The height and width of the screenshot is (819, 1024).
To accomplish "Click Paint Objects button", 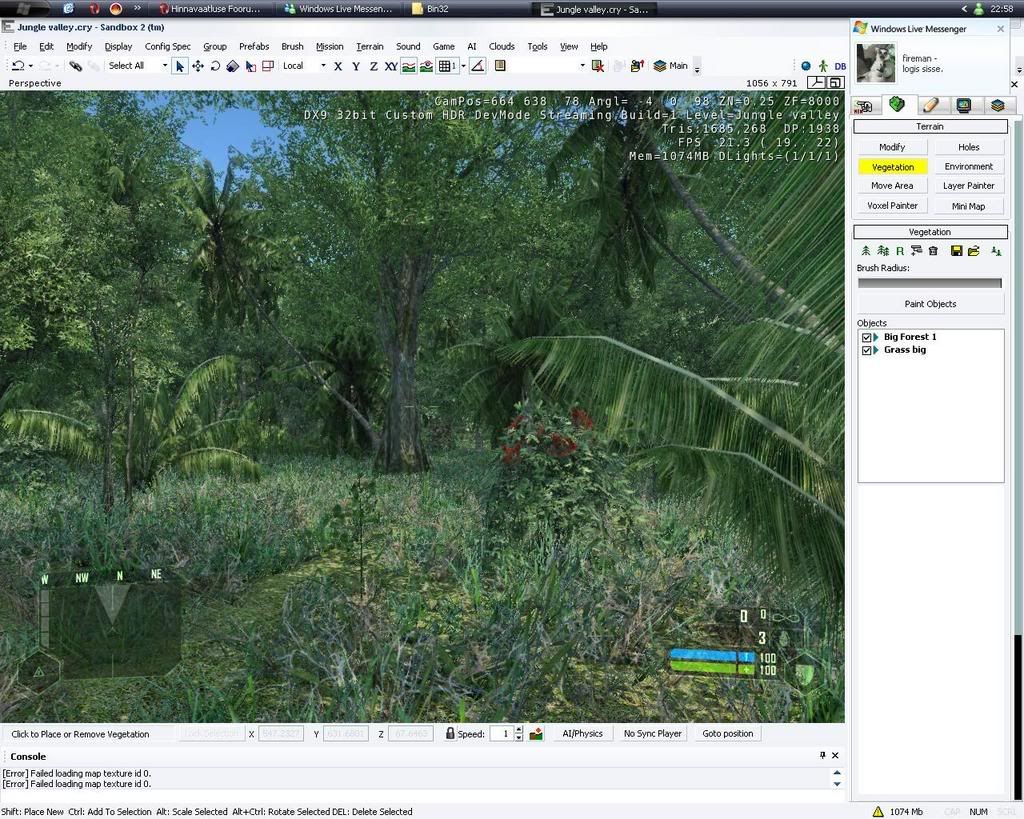I will [931, 304].
